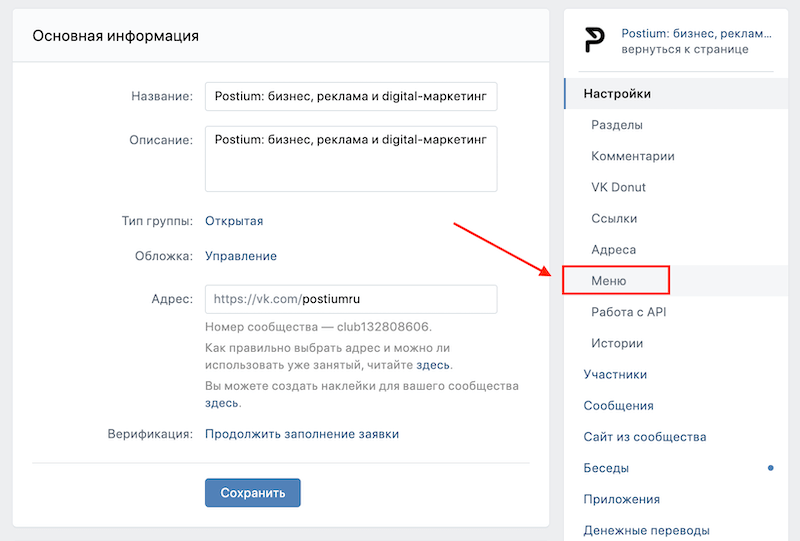
Task: Click Управление link for cover
Action: pyautogui.click(x=241, y=256)
